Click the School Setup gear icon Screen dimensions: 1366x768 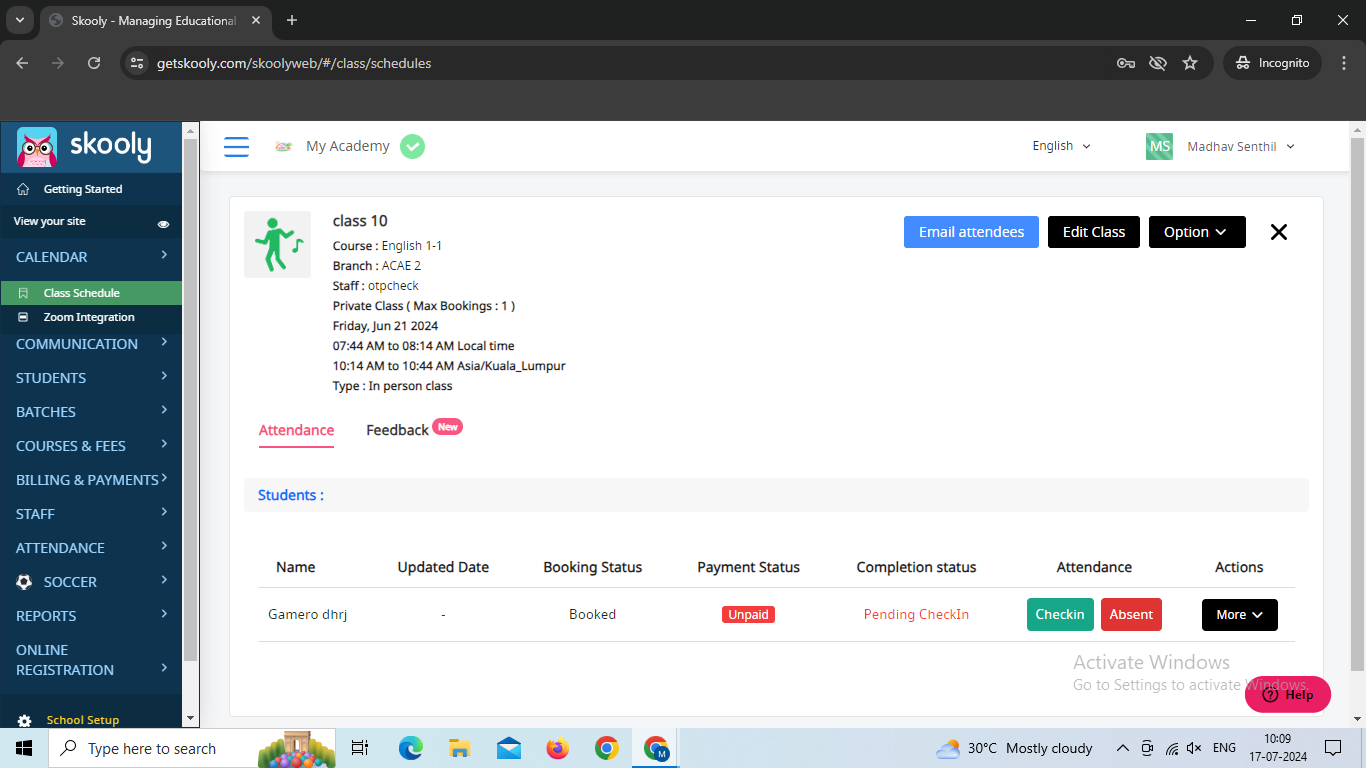(24, 721)
